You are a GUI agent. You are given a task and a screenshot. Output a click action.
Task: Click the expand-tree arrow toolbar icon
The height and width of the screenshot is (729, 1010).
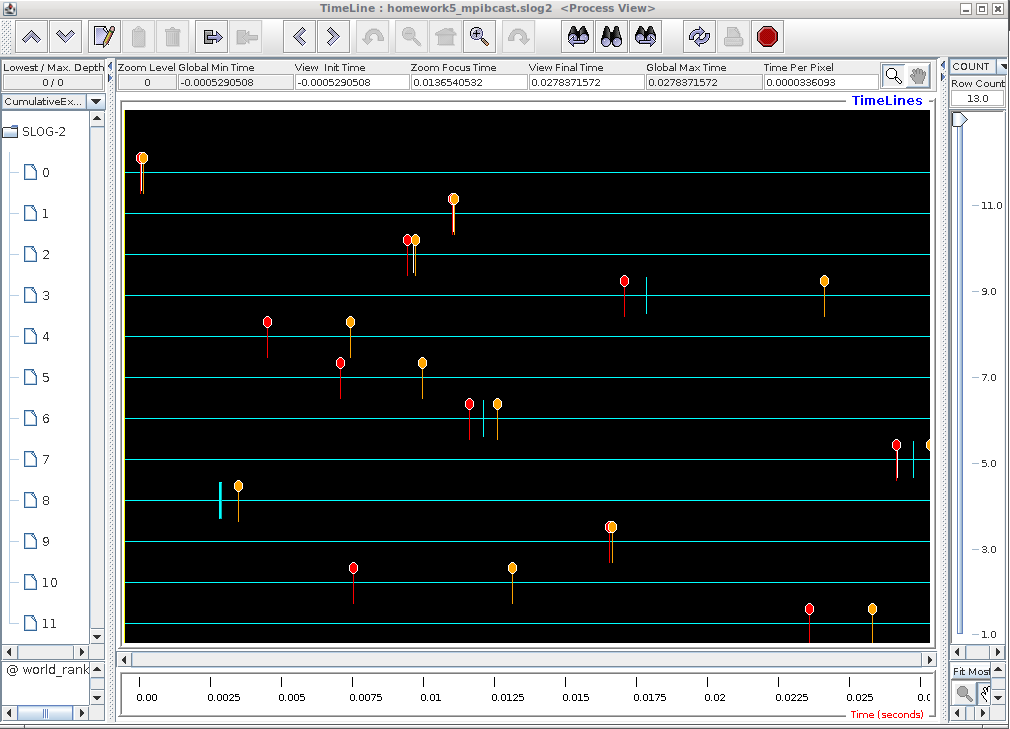[212, 37]
